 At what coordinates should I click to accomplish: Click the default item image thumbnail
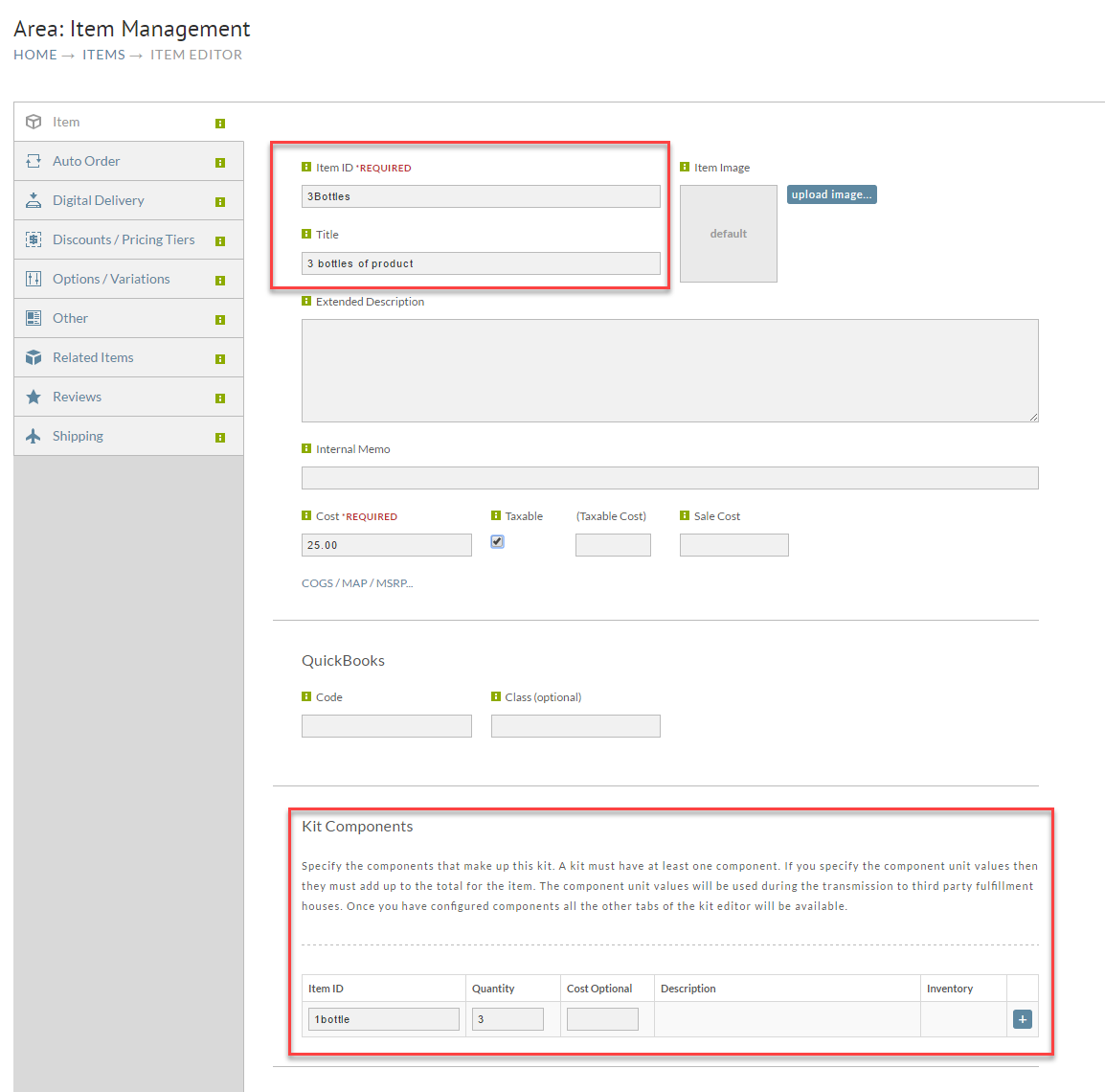coord(728,234)
